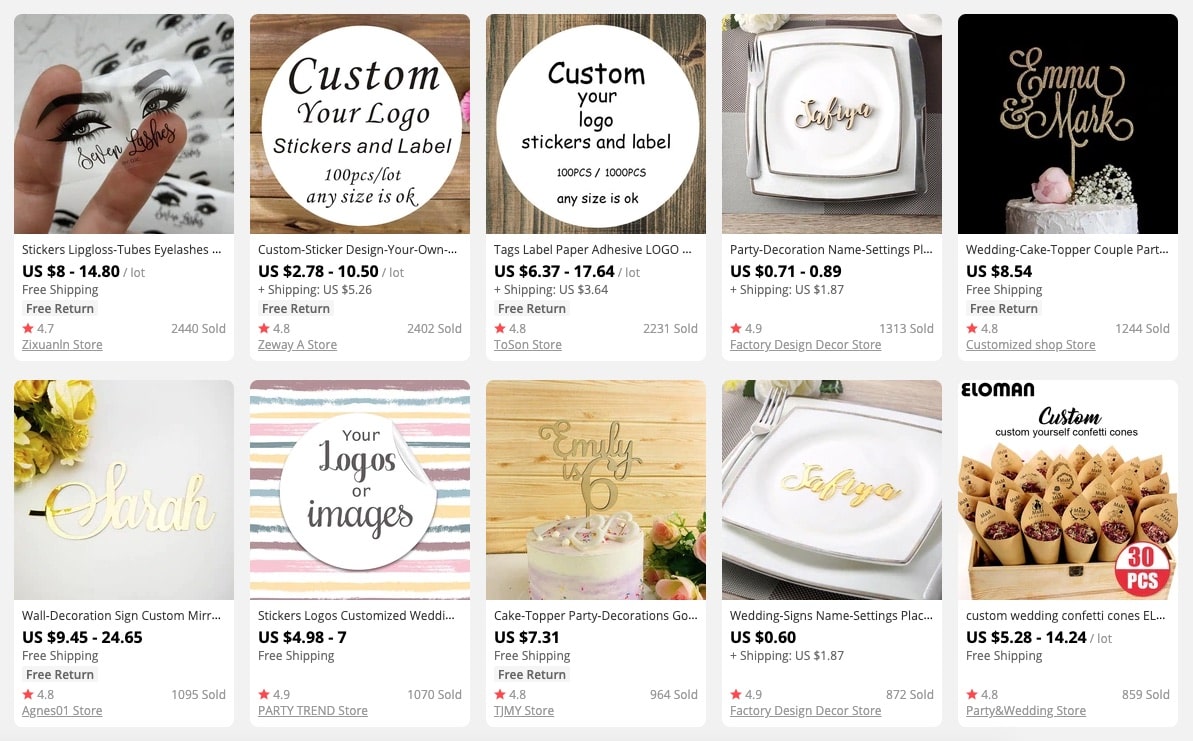This screenshot has width=1193, height=741.
Task: Open the Sarah gold mirror sign thumbnail
Action: click(124, 489)
